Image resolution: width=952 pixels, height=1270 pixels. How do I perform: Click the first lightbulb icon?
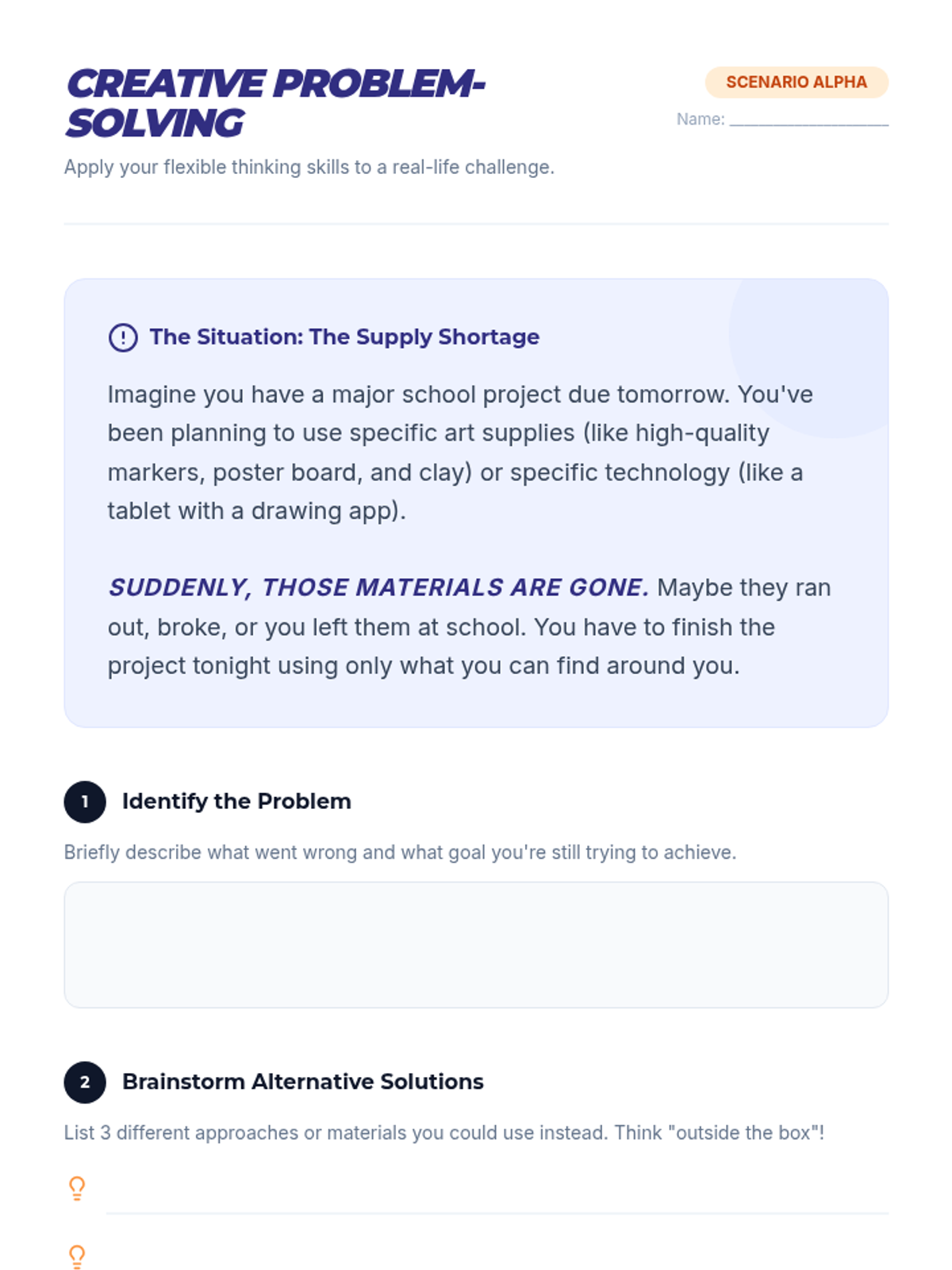click(77, 1187)
